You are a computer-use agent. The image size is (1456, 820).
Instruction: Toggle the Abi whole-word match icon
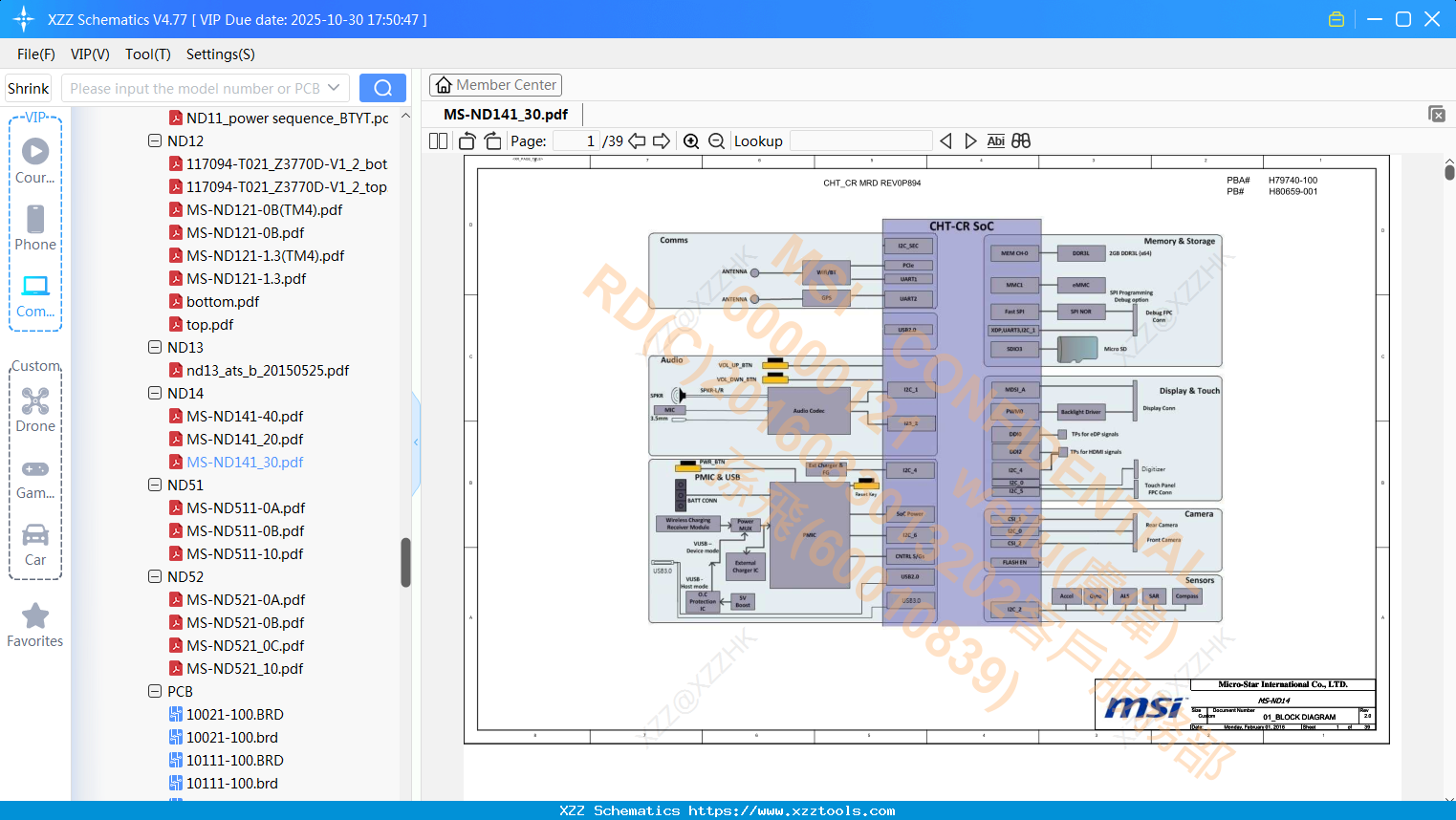click(x=995, y=140)
